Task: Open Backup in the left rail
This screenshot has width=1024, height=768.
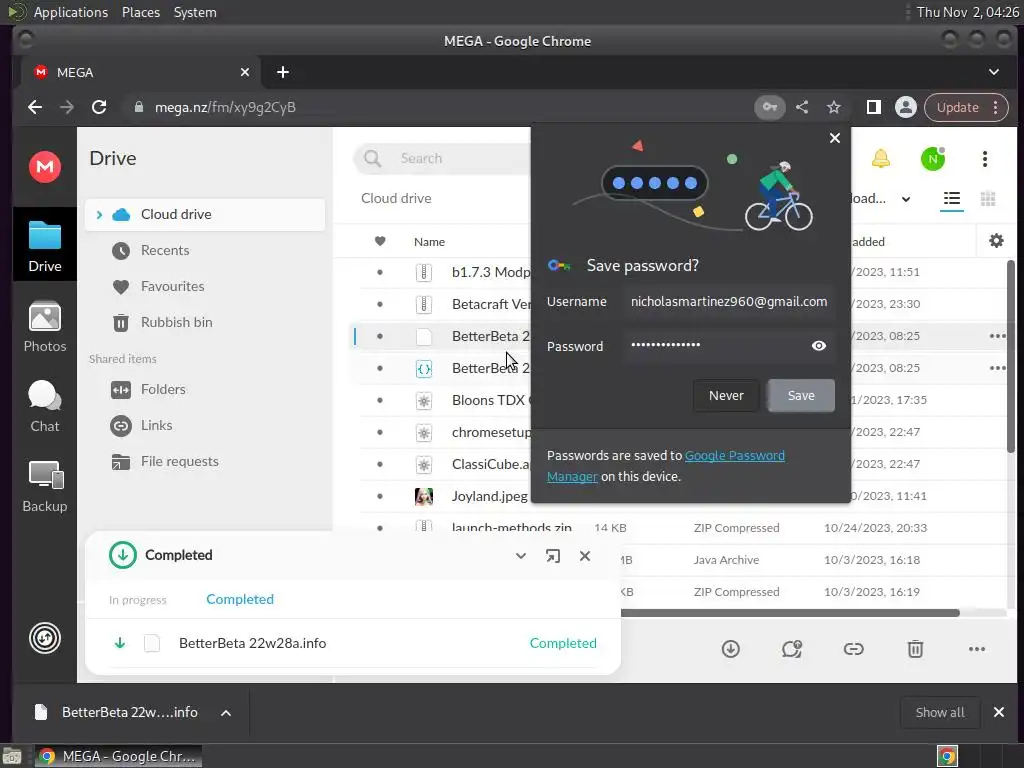Action: pos(44,487)
